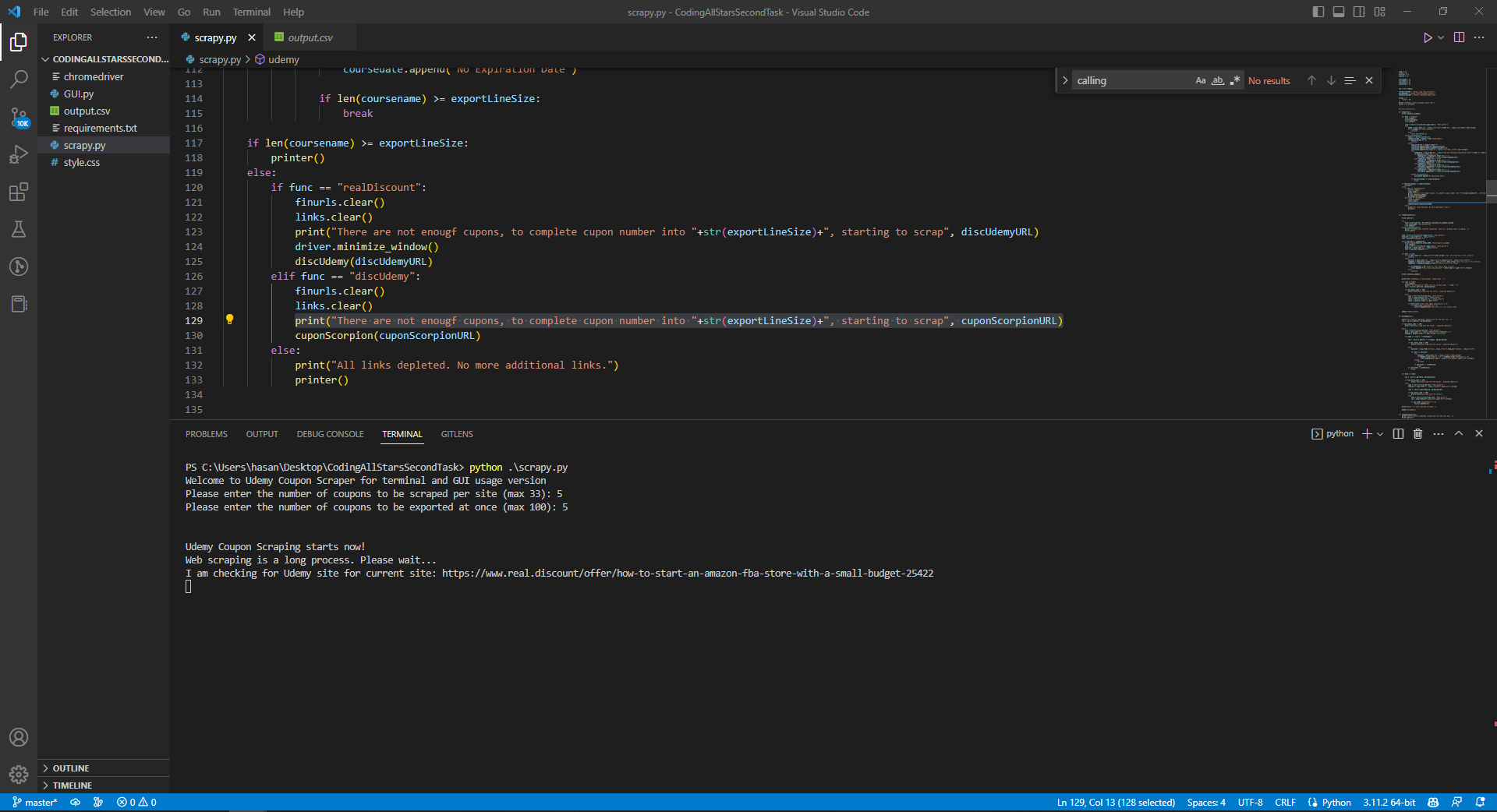This screenshot has height=812, width=1497.
Task: Split the editor
Action: [1458, 37]
